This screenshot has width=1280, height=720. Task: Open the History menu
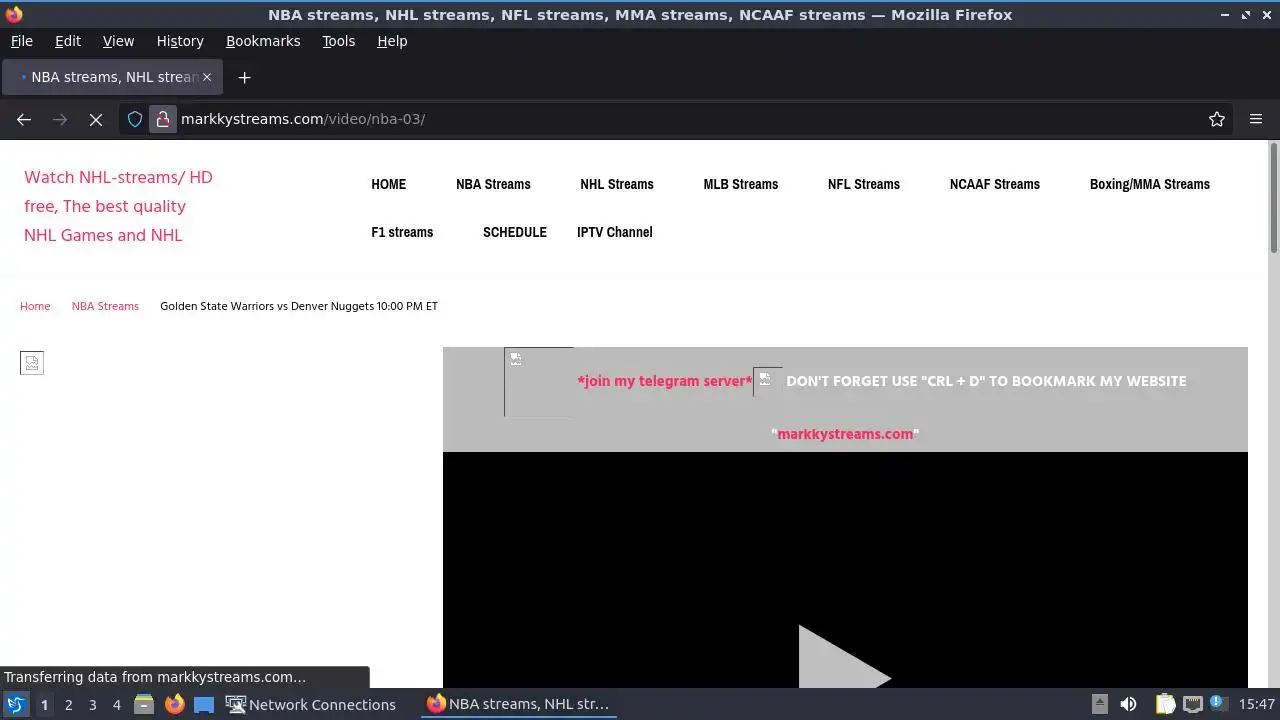[180, 41]
